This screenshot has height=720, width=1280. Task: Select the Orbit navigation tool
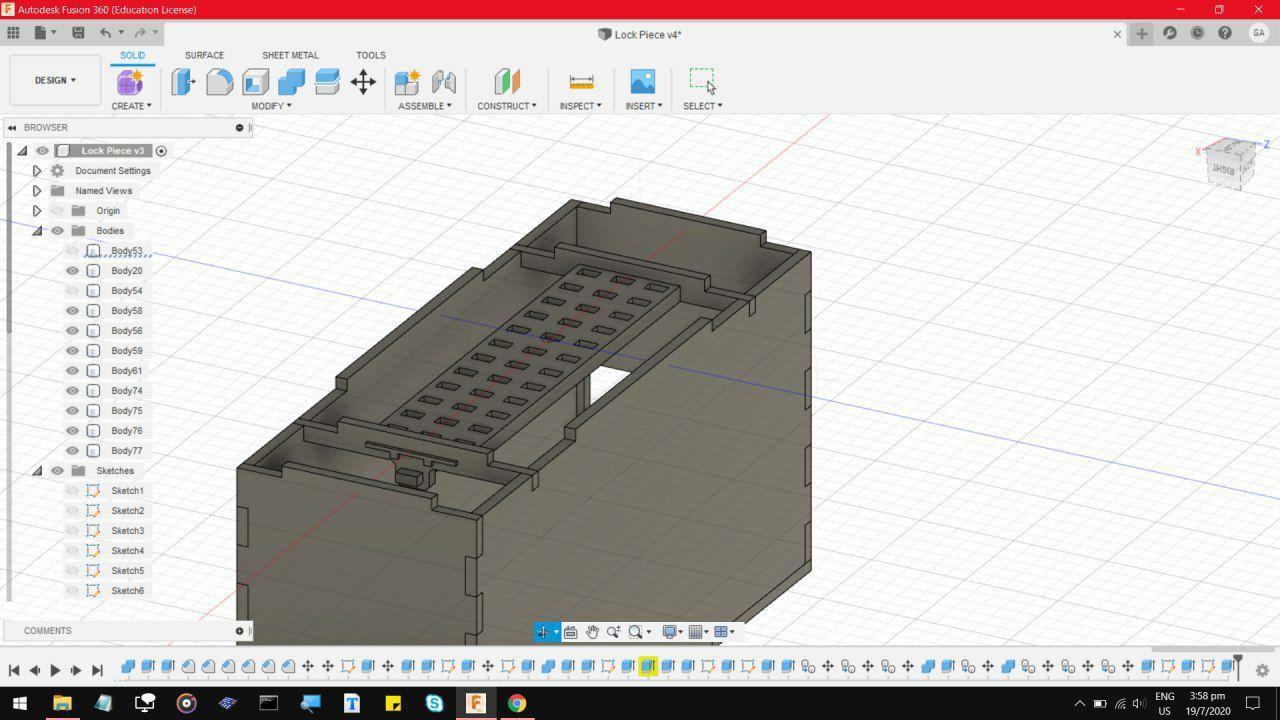coord(543,632)
